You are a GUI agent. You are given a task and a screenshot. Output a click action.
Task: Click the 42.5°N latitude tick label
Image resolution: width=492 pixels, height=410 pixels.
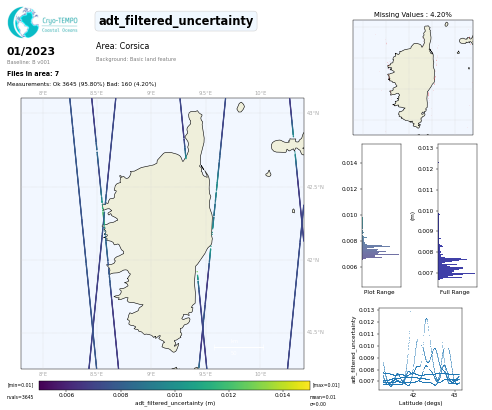pyautogui.click(x=315, y=187)
